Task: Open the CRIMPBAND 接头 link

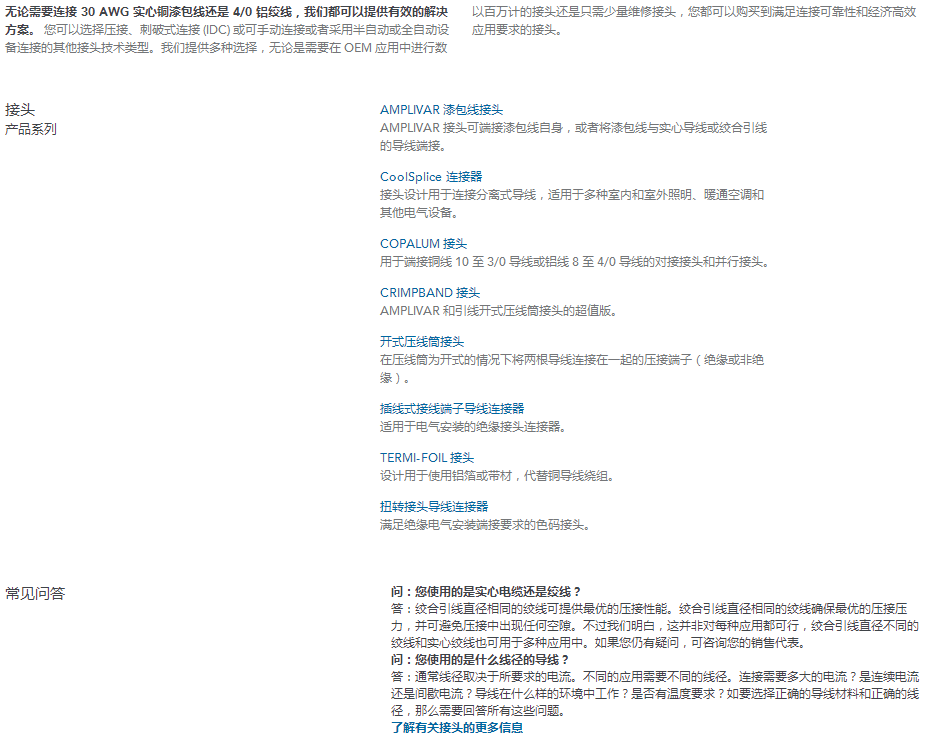Action: [x=430, y=293]
